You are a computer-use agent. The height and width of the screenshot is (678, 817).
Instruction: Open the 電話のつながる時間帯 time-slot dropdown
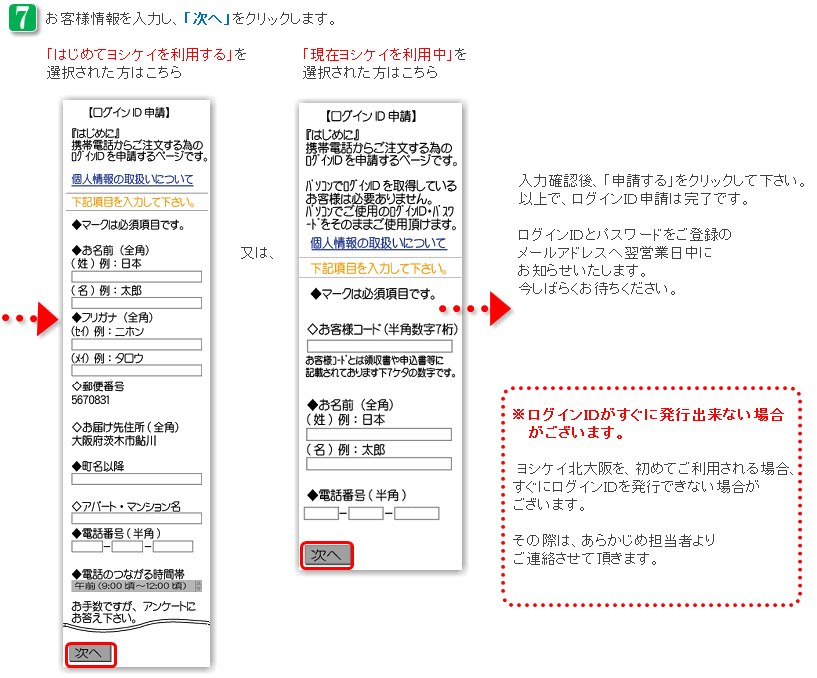137,586
